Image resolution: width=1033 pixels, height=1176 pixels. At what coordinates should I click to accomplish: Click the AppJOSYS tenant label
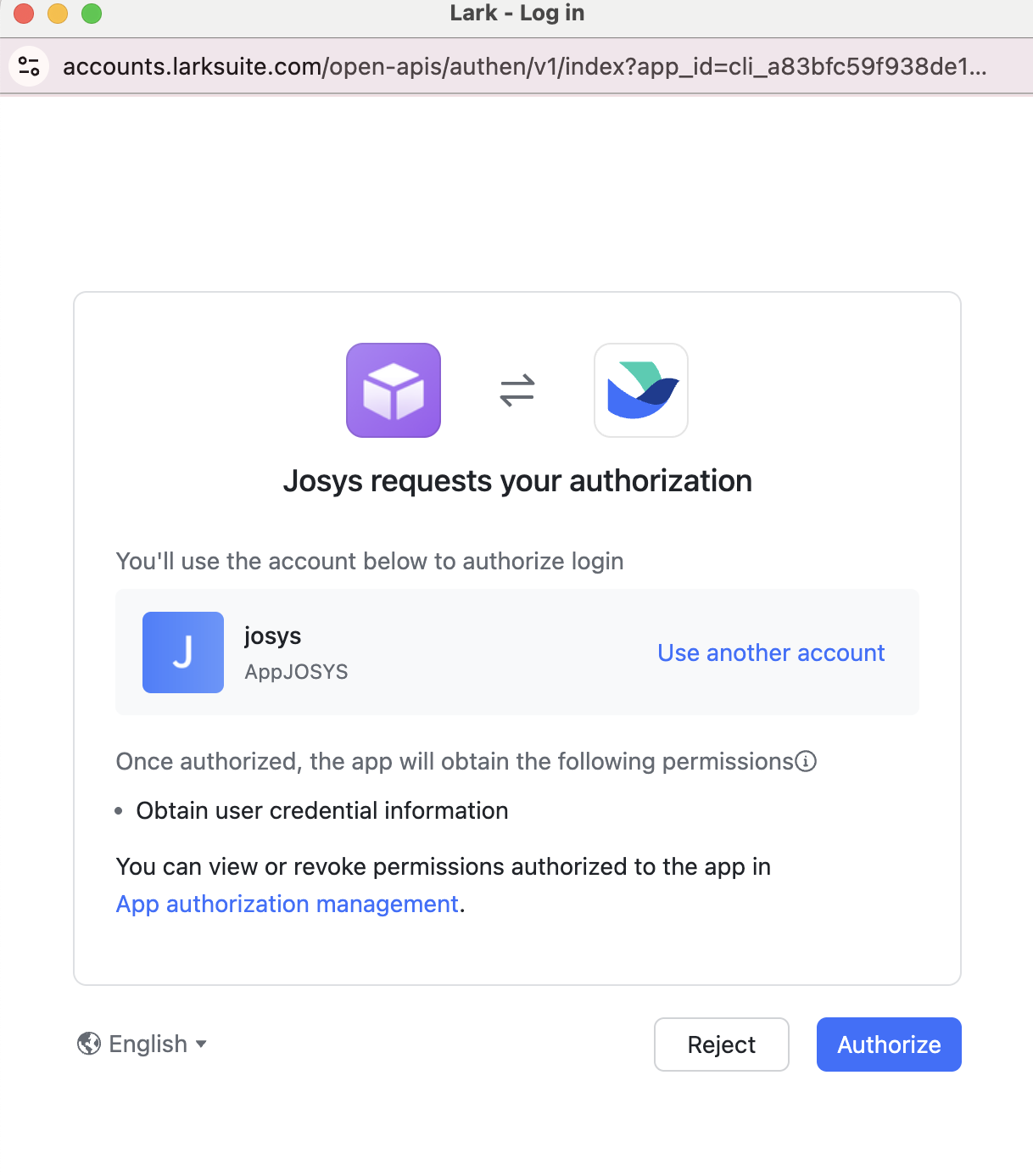click(296, 672)
